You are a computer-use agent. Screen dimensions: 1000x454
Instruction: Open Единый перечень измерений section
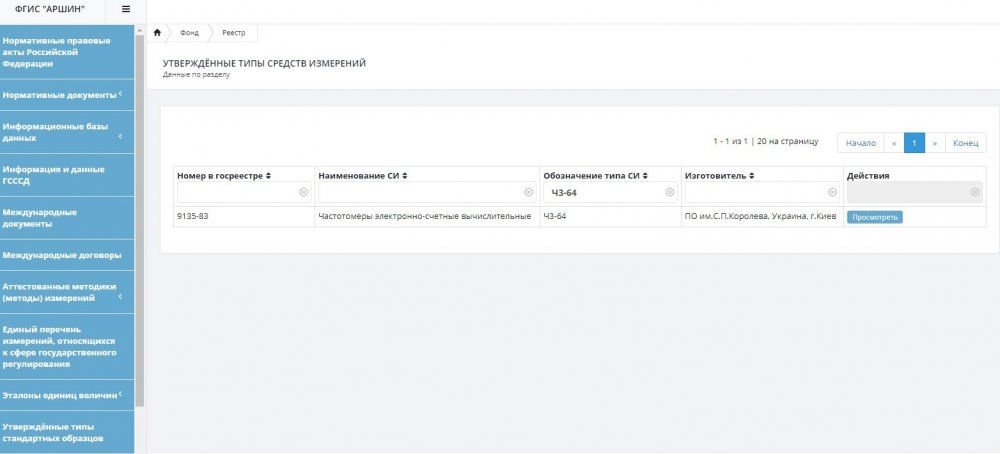(67, 347)
